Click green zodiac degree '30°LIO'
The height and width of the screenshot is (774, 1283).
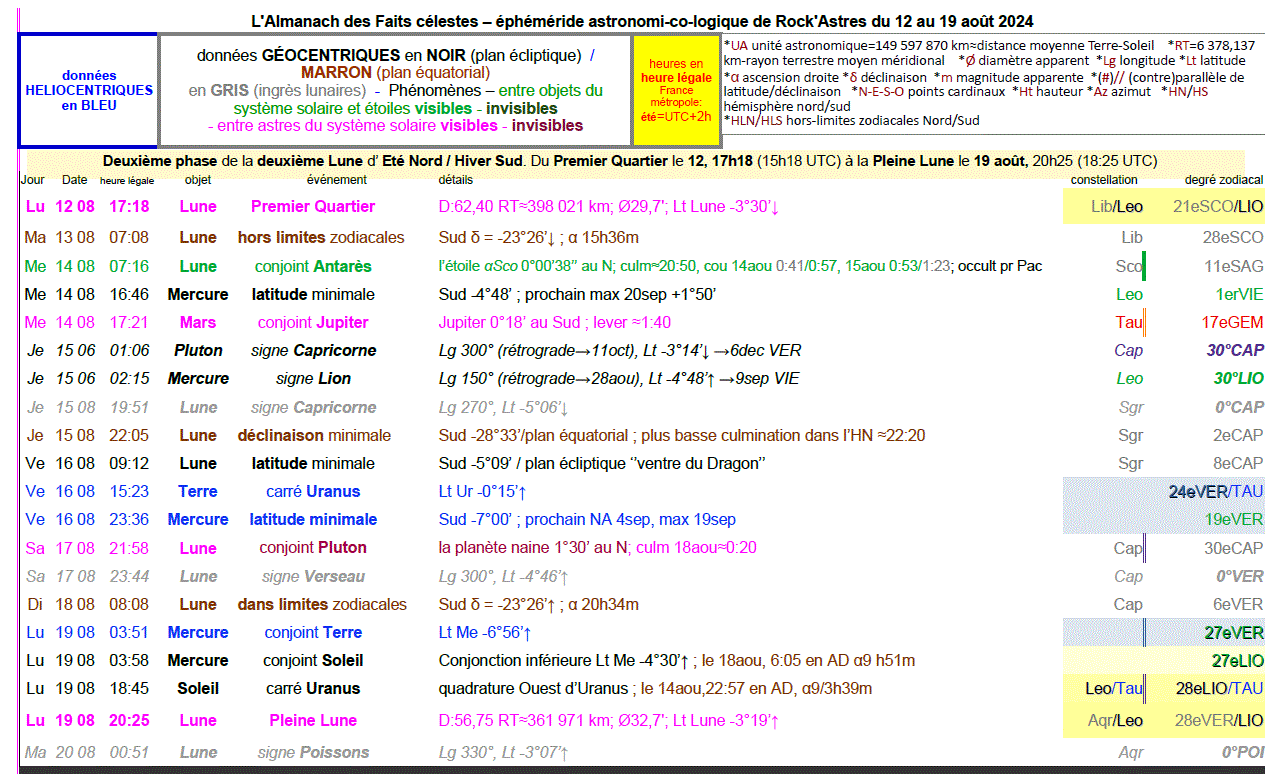[x=1238, y=378]
